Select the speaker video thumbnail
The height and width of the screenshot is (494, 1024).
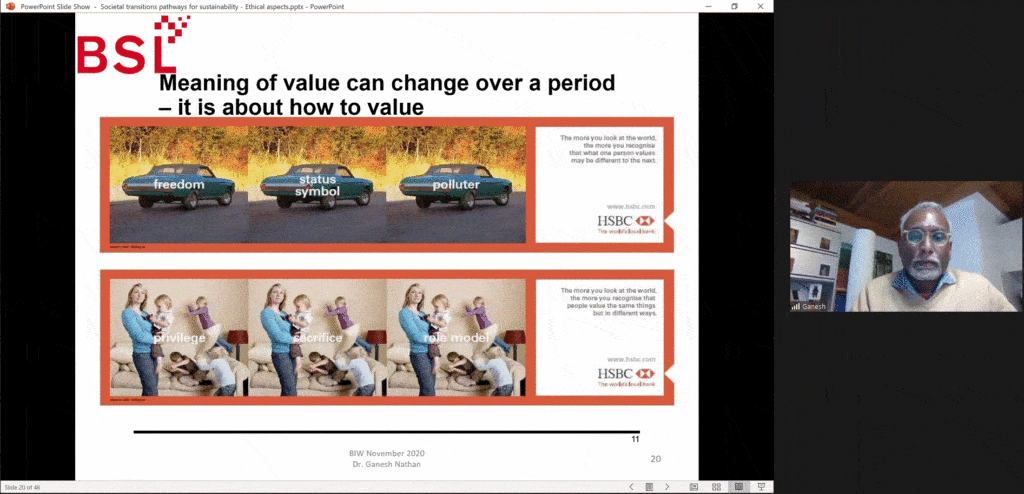pos(906,247)
